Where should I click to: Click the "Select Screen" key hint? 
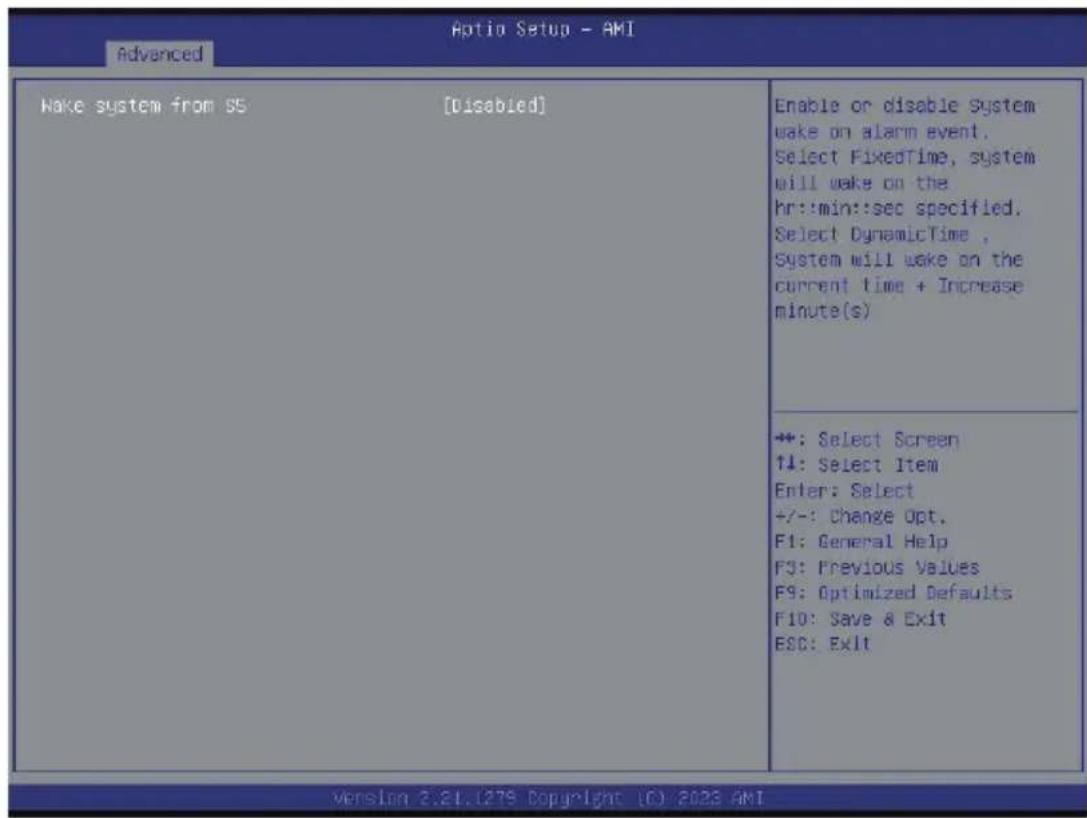point(867,440)
